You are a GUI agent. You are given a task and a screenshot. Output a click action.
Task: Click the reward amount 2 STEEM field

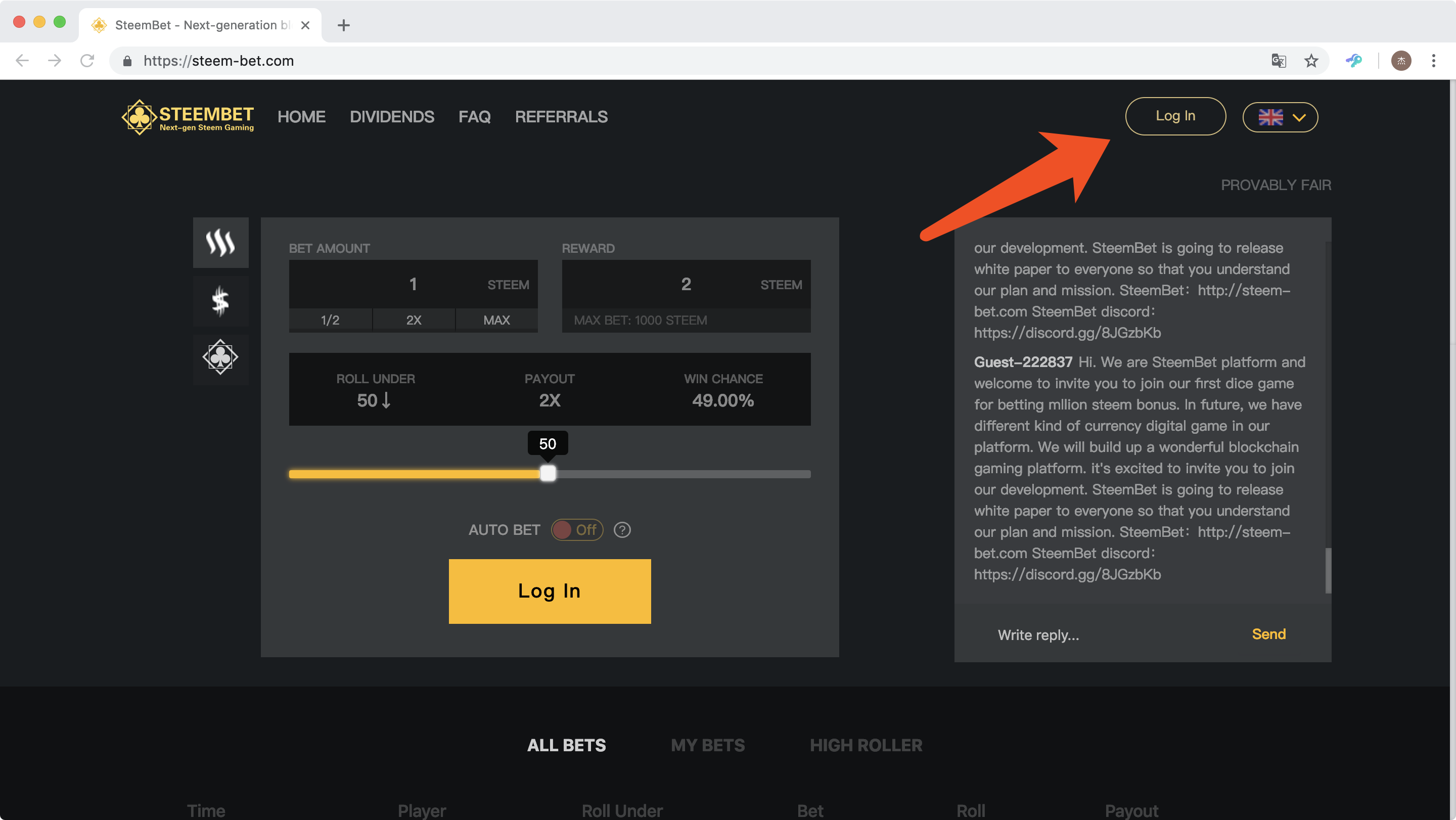[x=686, y=284]
